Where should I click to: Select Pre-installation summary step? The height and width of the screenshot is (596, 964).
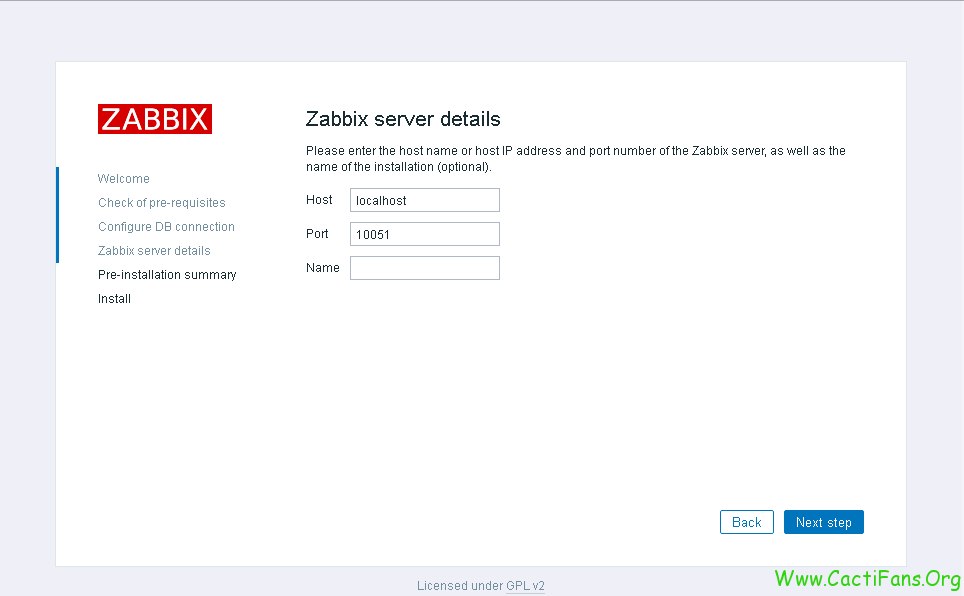coord(167,274)
